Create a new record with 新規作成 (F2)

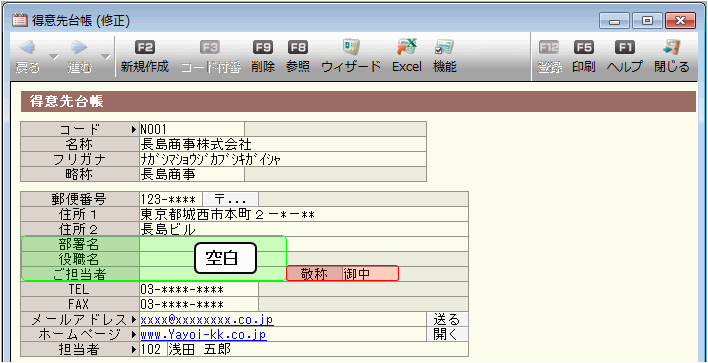click(144, 56)
